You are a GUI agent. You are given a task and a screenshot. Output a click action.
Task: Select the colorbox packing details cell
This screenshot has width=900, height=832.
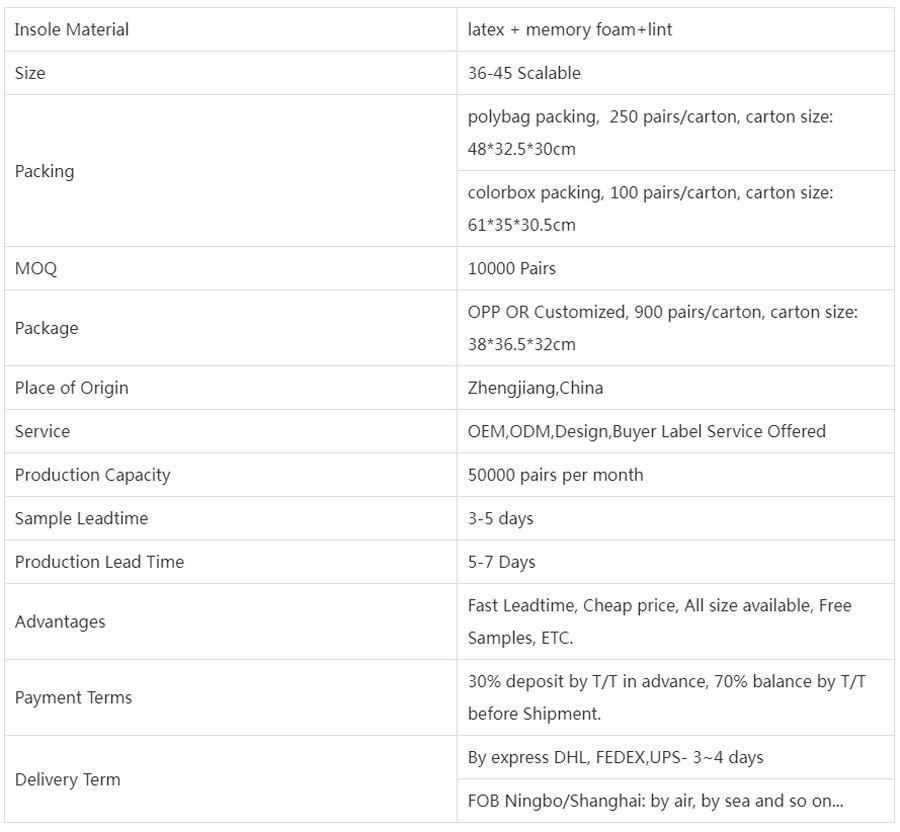tap(650, 208)
